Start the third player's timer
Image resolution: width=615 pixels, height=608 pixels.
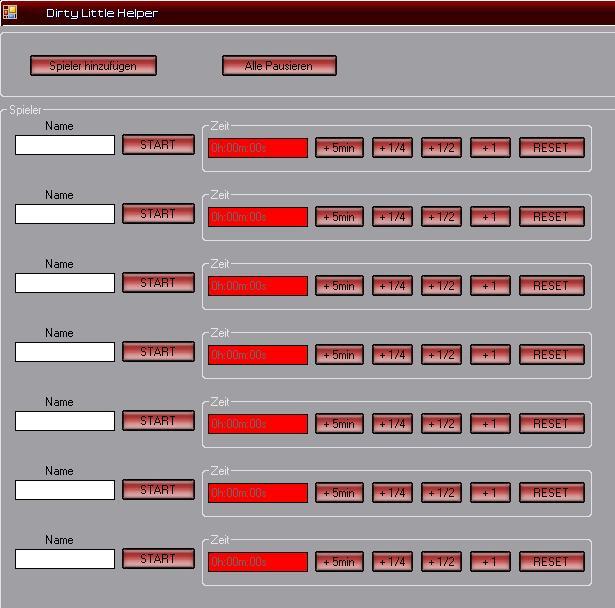158,283
